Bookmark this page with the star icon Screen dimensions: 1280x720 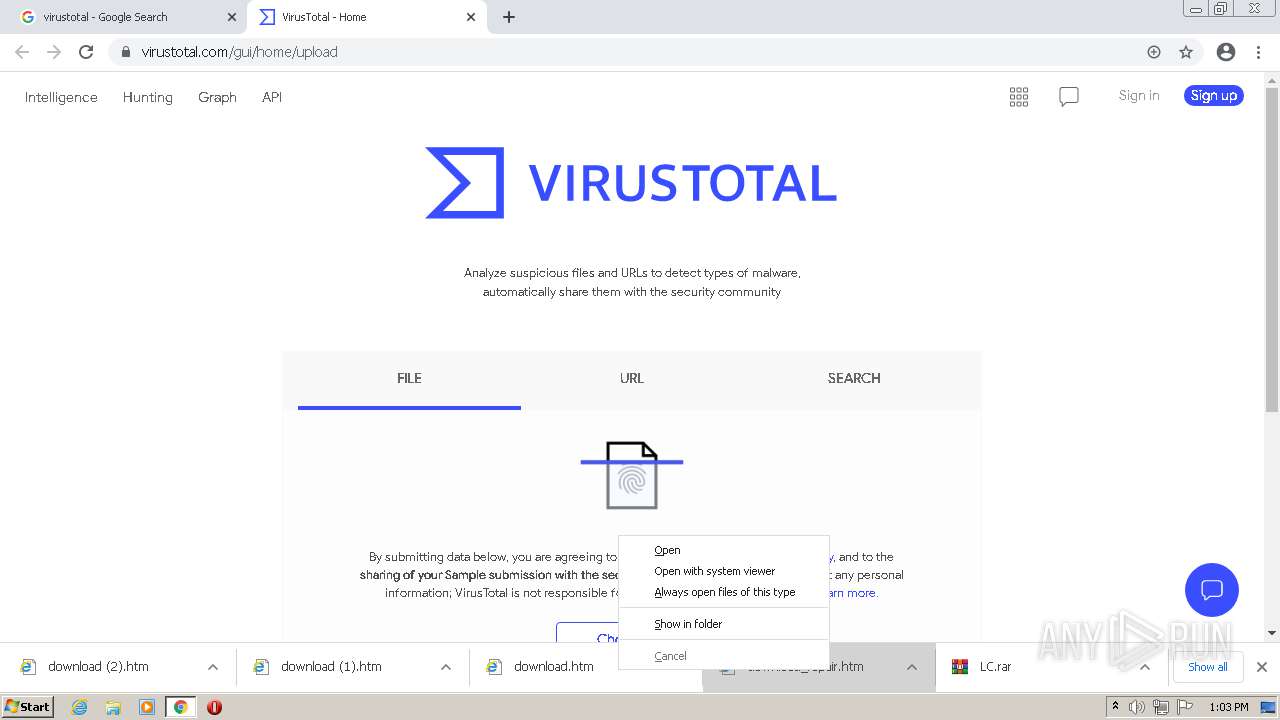pyautogui.click(x=1186, y=52)
